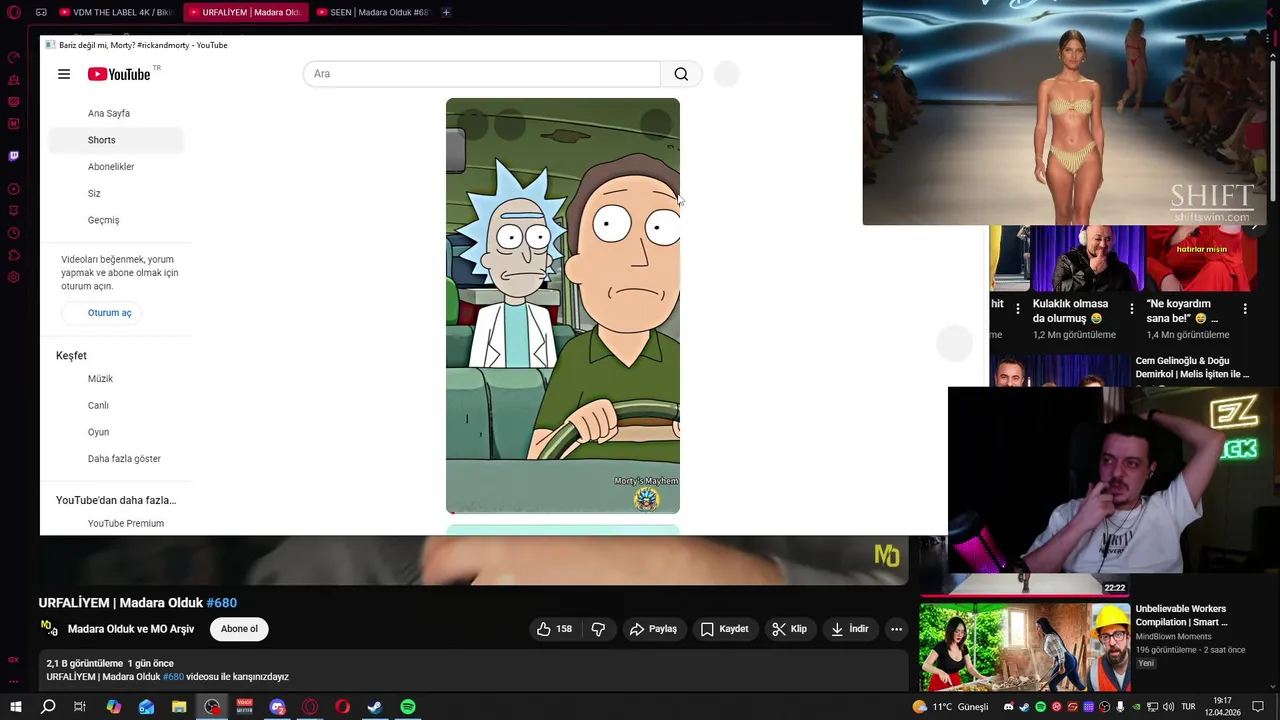Click the 11°C Güneşli weather widget
Screen dimensions: 1280x720
[x=951, y=707]
